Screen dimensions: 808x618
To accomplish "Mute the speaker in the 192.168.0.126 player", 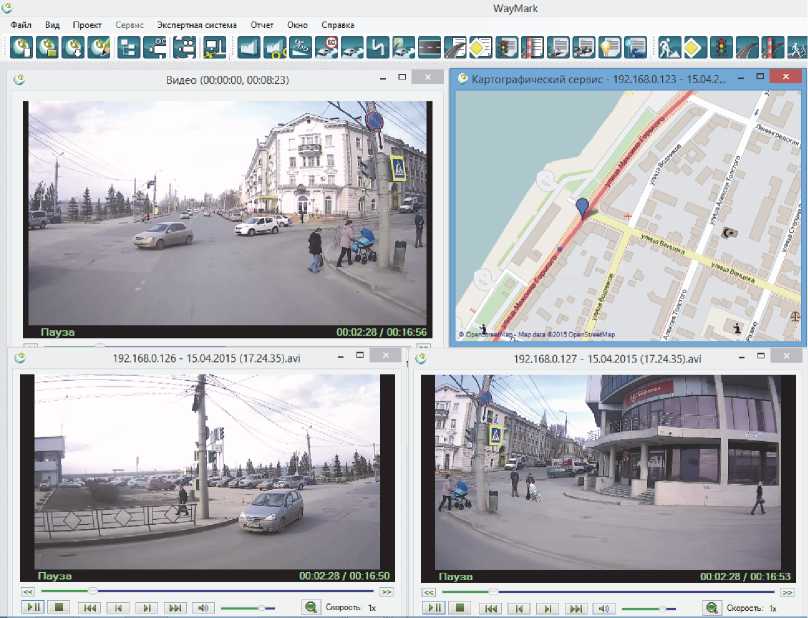I will pyautogui.click(x=204, y=607).
